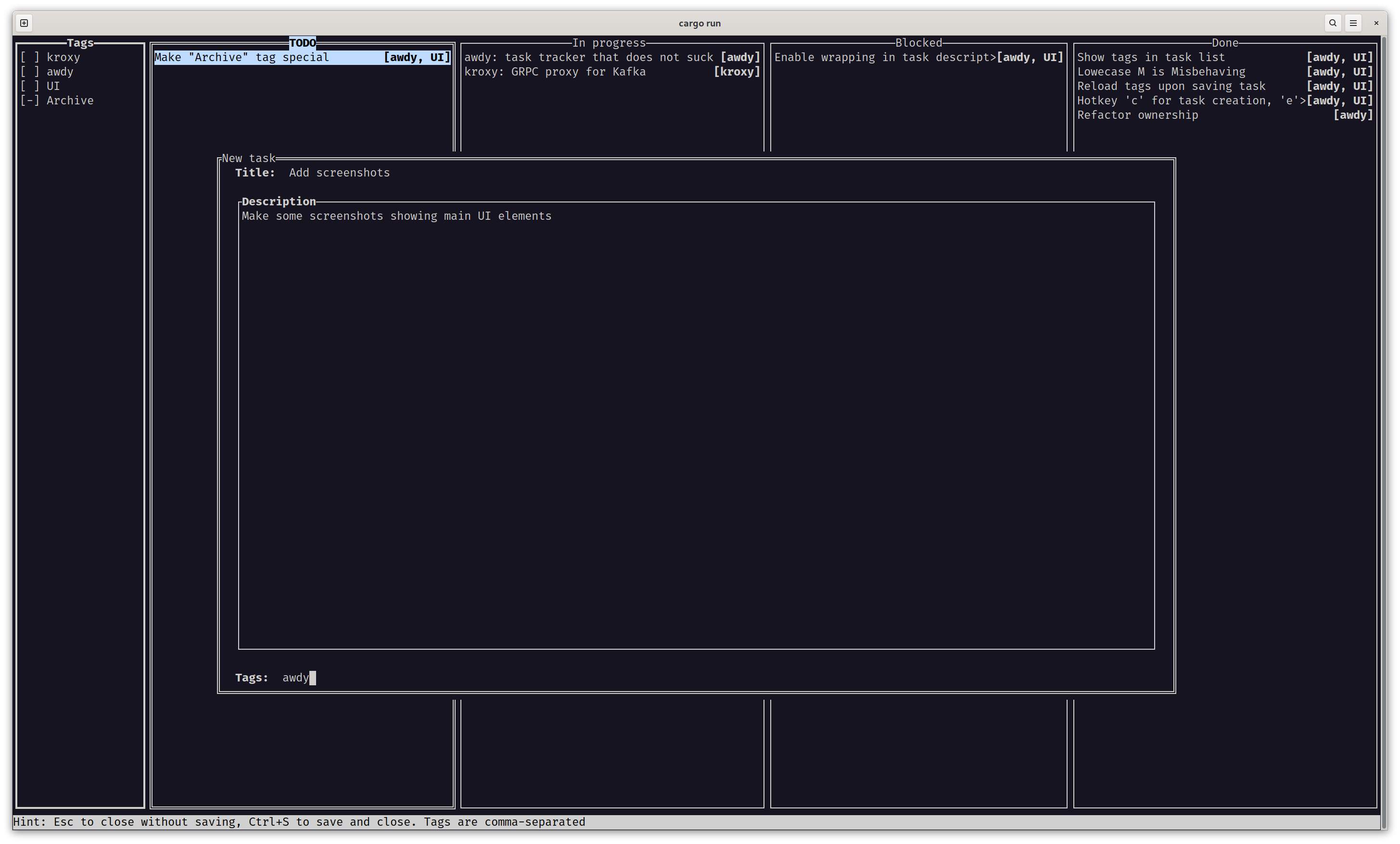This screenshot has width=1400, height=844.
Task: Select 'kroxy: GRPC proxy for Kafka' task
Action: tap(612, 72)
